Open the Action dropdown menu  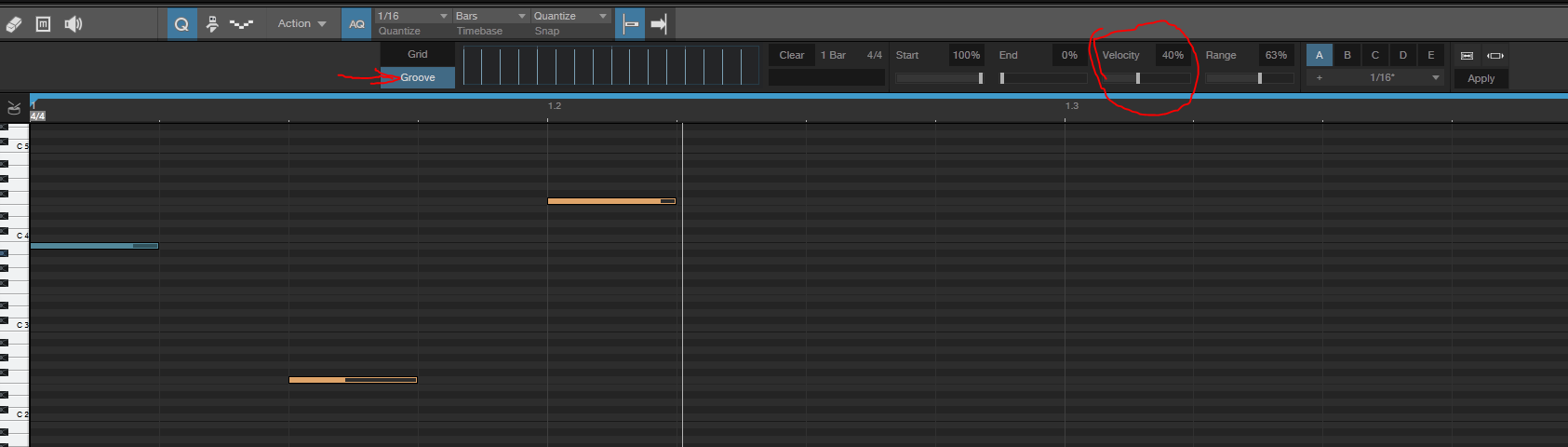(x=302, y=24)
